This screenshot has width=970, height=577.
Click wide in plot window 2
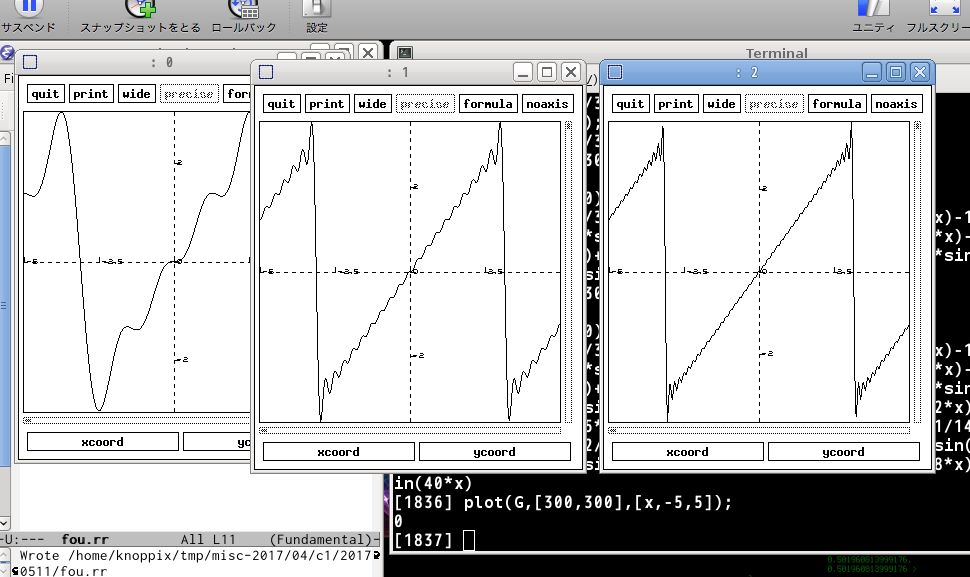(721, 104)
